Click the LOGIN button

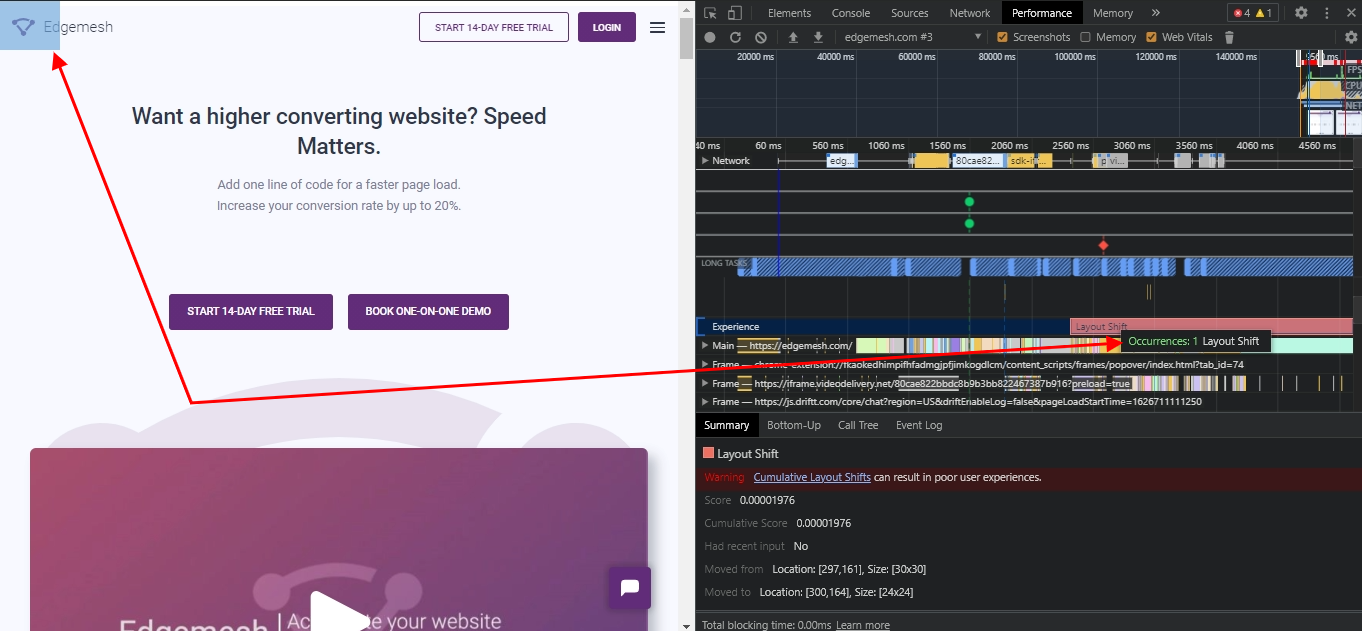click(607, 27)
